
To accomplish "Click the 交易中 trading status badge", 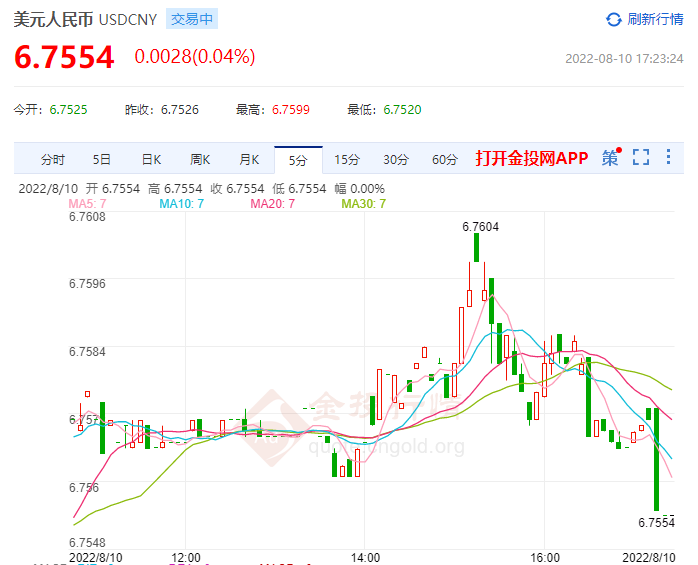I will pos(193,19).
